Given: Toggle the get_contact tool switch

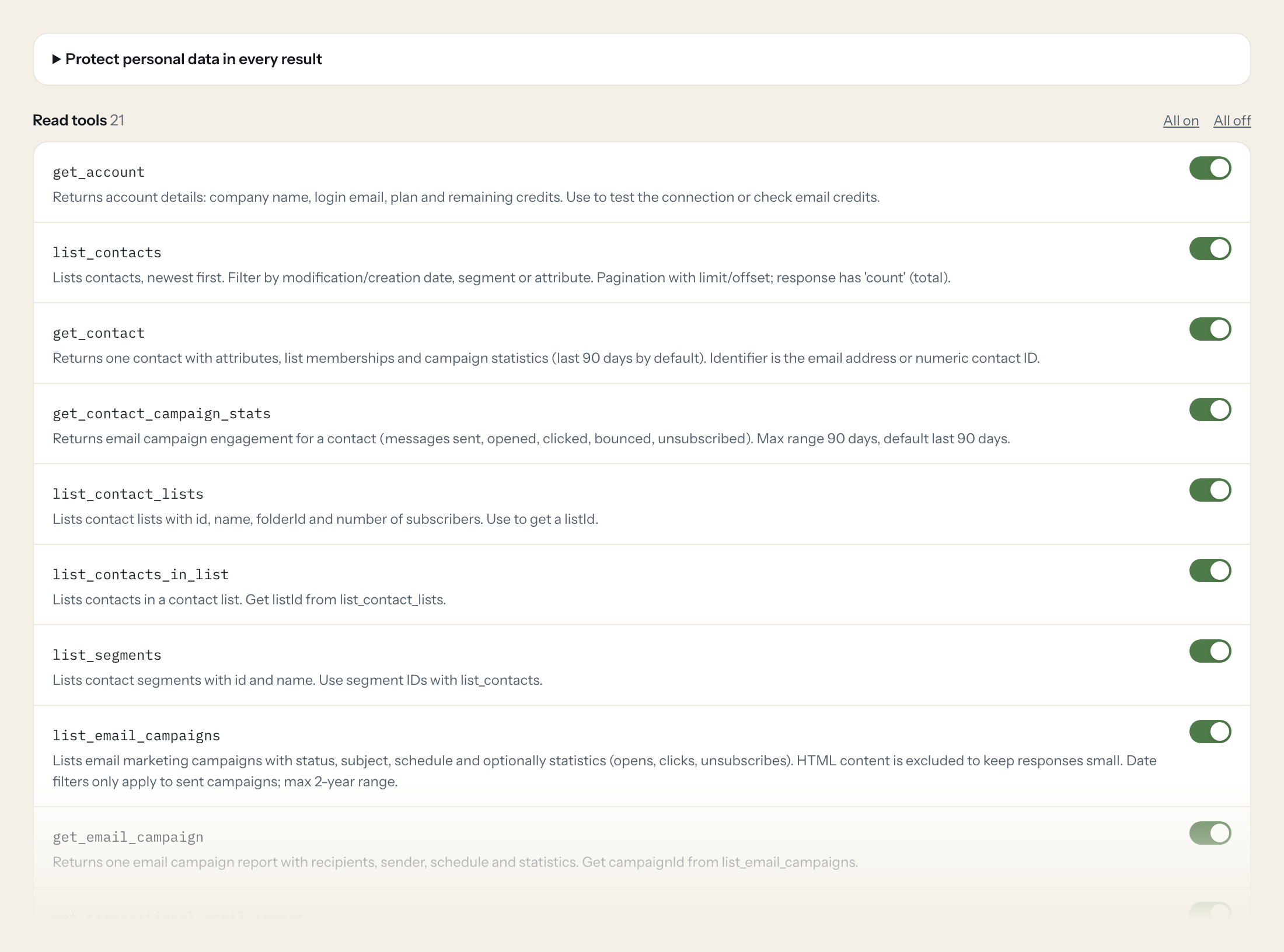Looking at the screenshot, I should click(1210, 329).
